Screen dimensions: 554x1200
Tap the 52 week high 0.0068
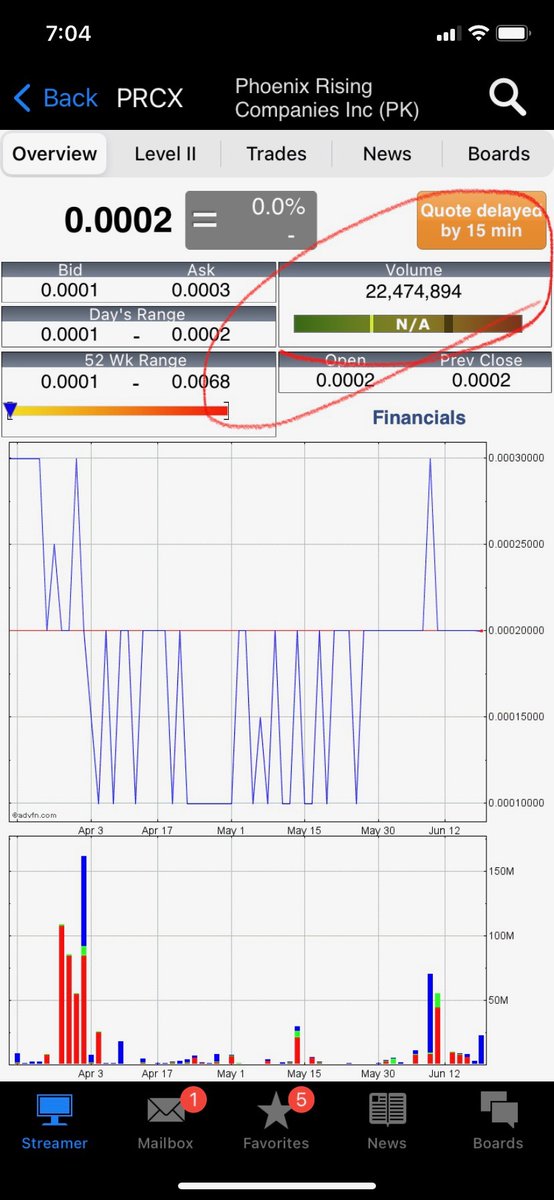point(200,382)
